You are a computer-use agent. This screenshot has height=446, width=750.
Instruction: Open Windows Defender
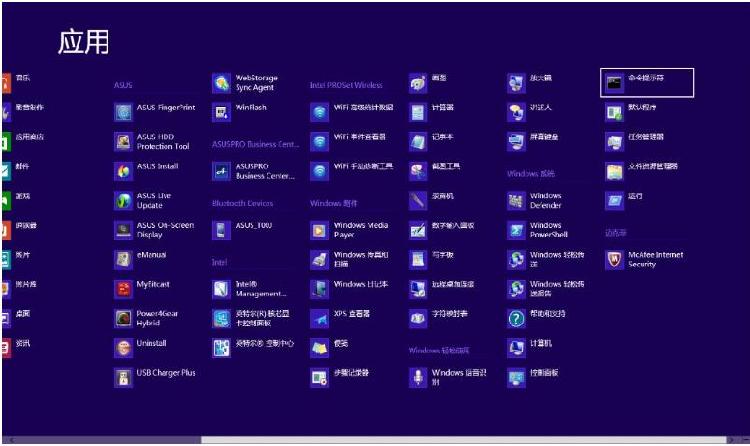tap(535, 201)
